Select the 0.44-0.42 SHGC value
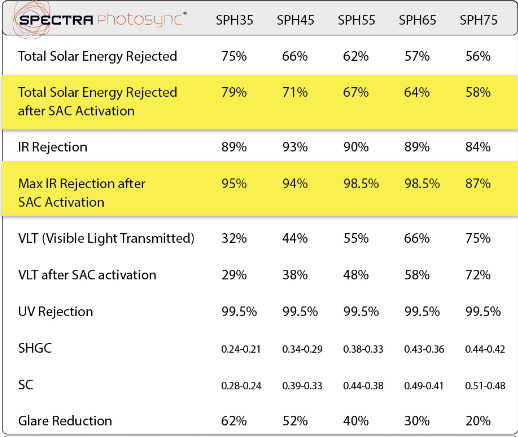 click(485, 349)
